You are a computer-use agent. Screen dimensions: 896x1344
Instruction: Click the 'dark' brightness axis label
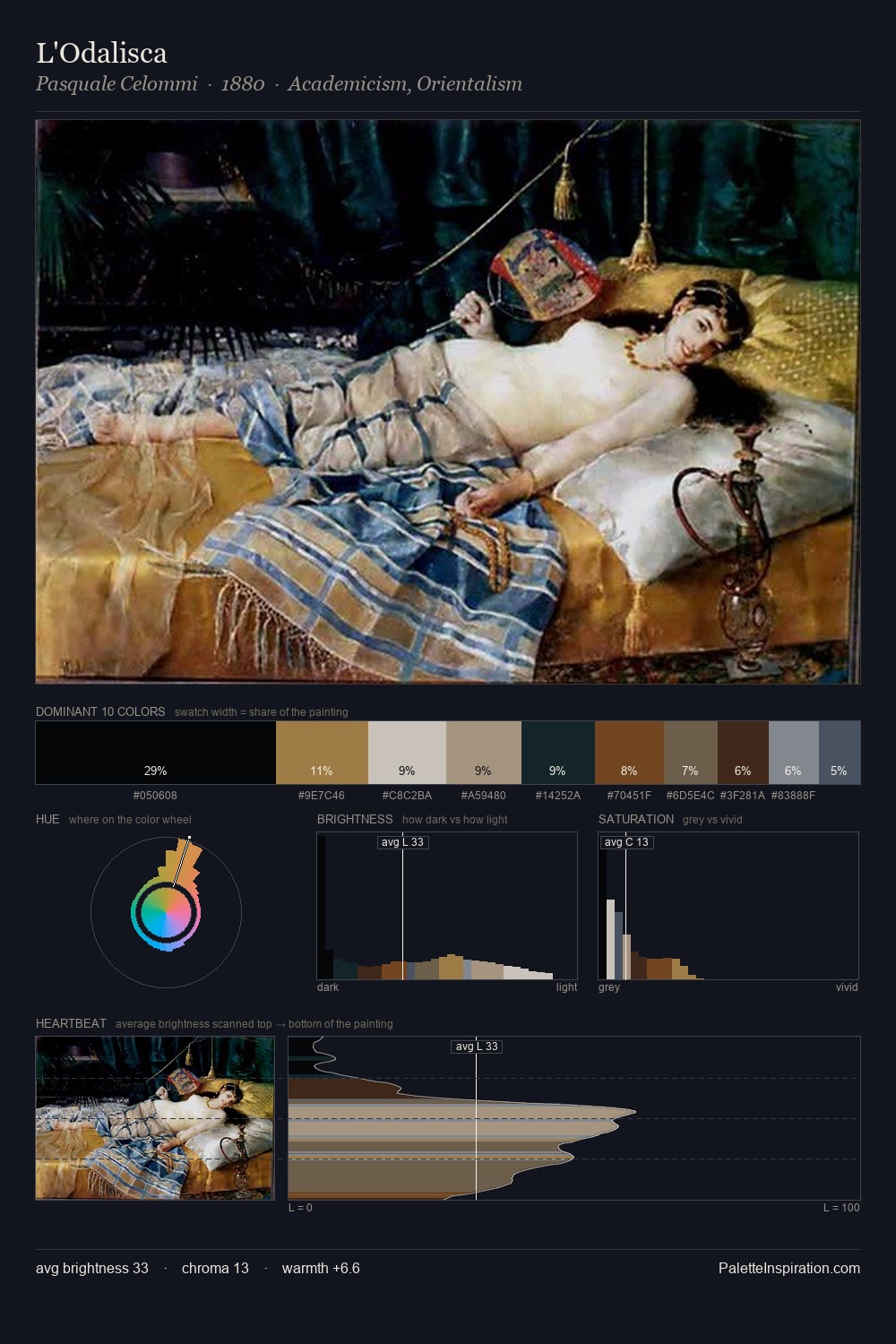328,987
